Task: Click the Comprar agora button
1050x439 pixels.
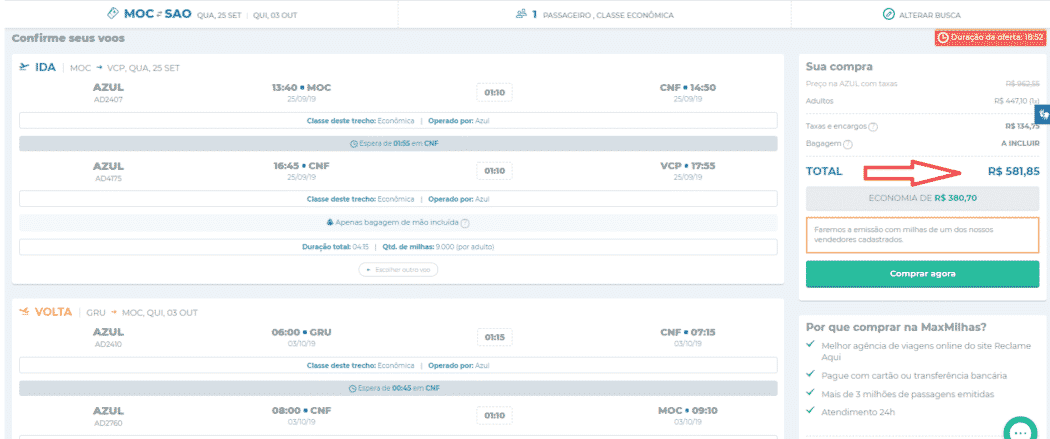Action: click(x=922, y=274)
